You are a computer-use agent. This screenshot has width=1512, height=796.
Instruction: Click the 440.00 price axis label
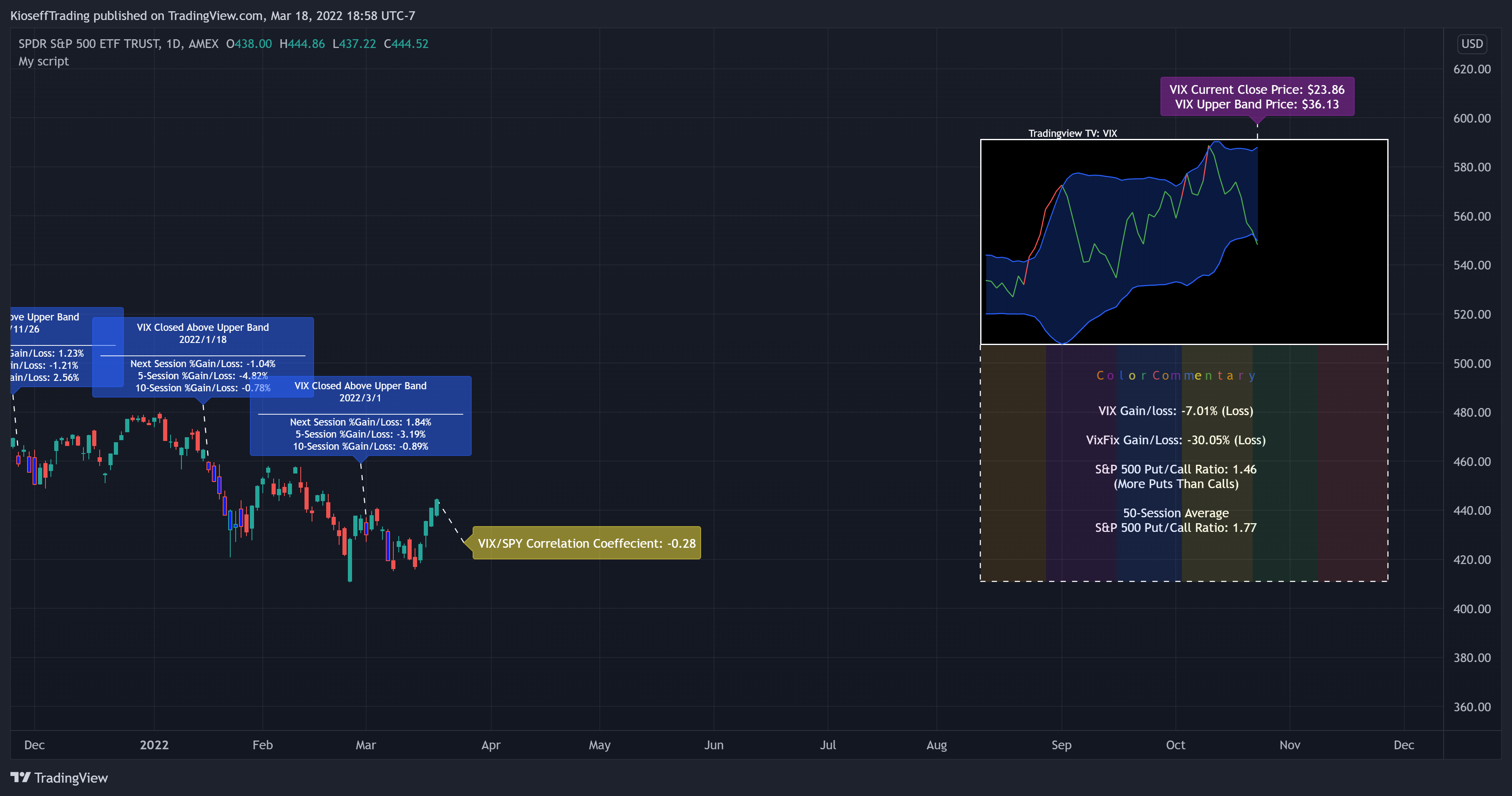point(1472,511)
